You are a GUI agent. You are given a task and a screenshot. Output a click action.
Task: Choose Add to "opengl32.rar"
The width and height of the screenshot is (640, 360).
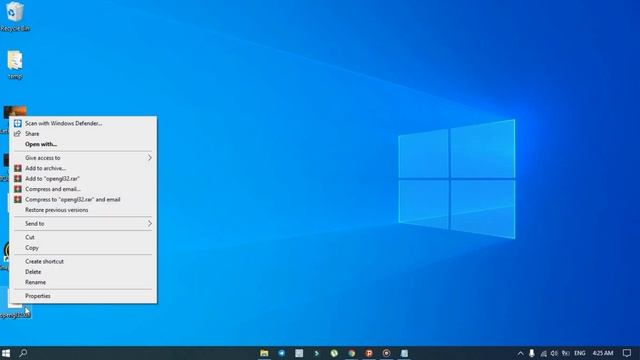point(83,178)
